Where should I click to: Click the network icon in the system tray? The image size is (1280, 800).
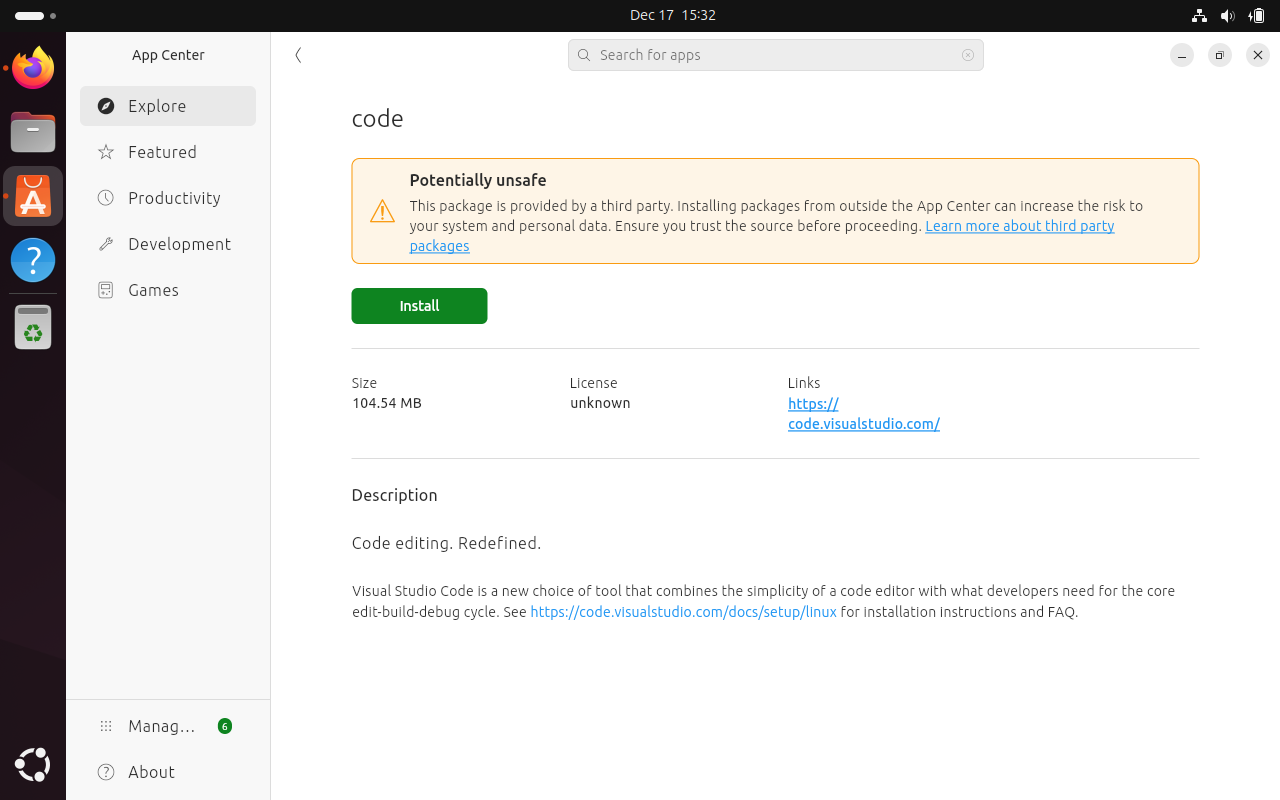tap(1199, 15)
